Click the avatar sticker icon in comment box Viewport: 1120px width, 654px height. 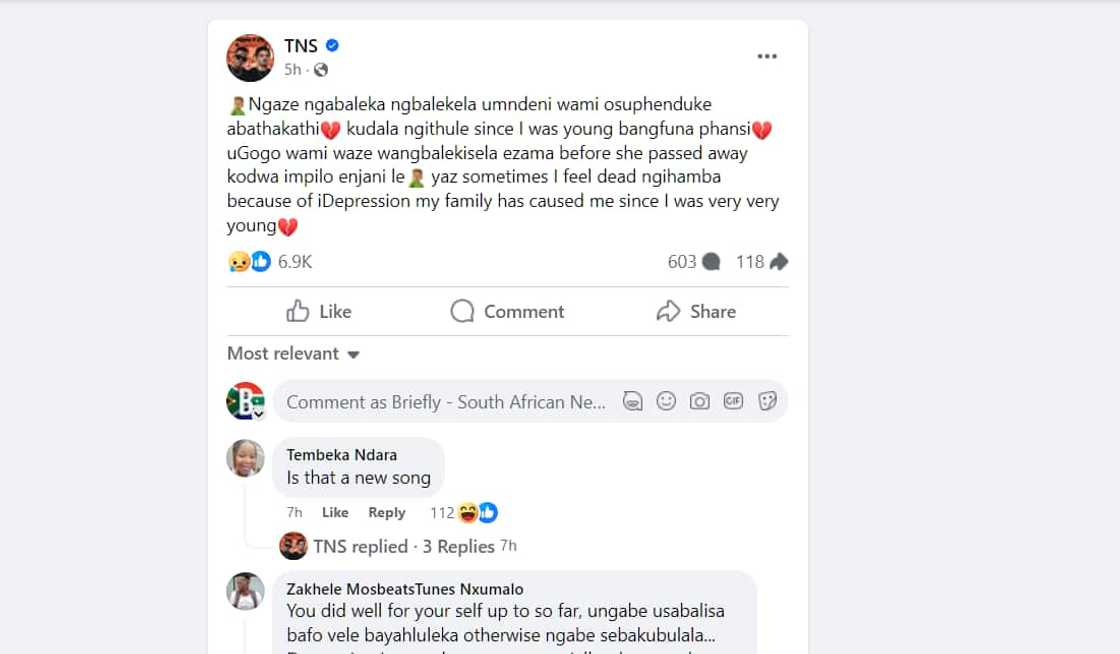click(x=632, y=401)
